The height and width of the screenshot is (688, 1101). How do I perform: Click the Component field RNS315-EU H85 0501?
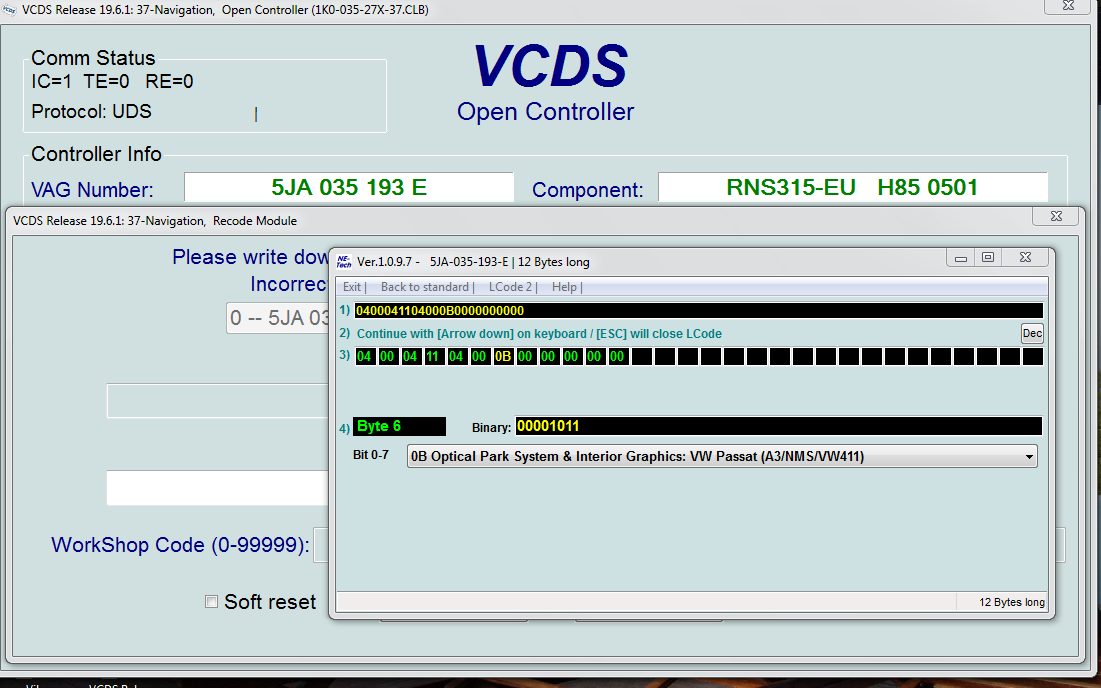[852, 187]
